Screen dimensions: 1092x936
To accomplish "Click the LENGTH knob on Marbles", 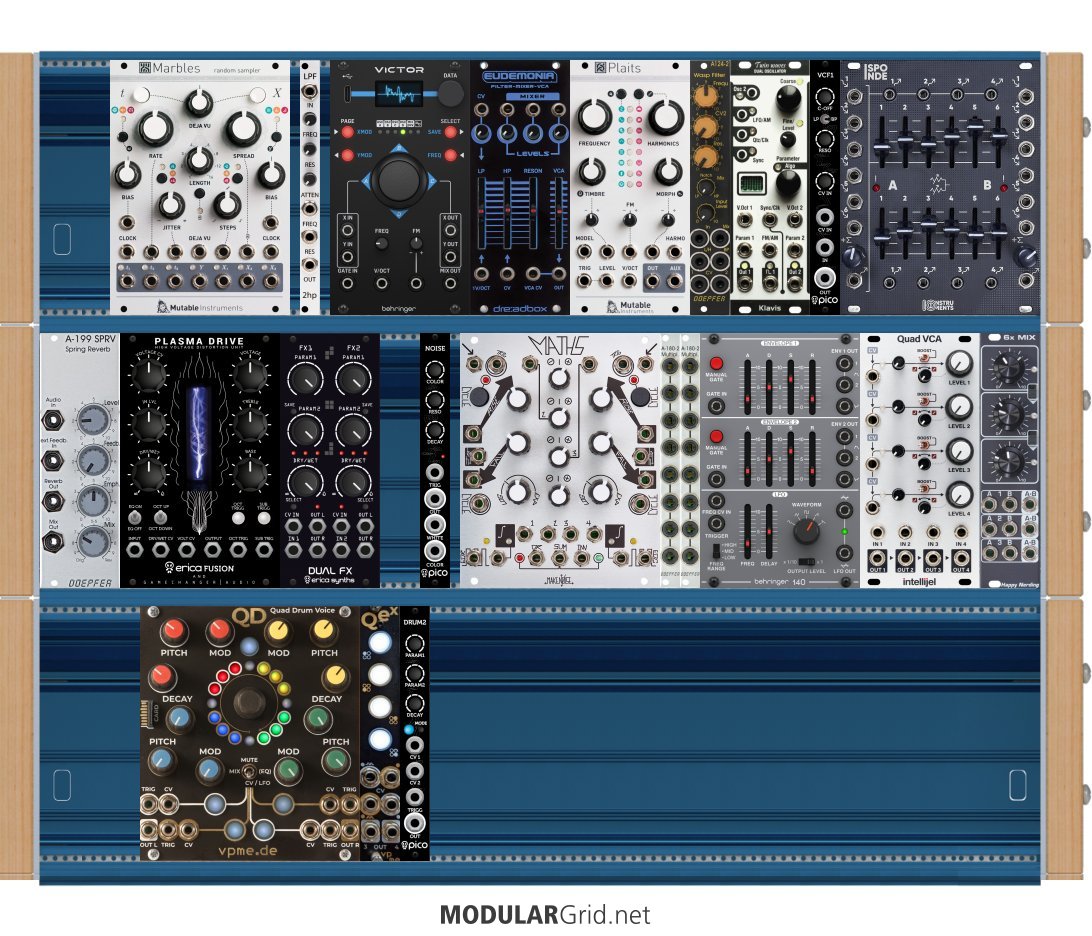I will pyautogui.click(x=199, y=161).
